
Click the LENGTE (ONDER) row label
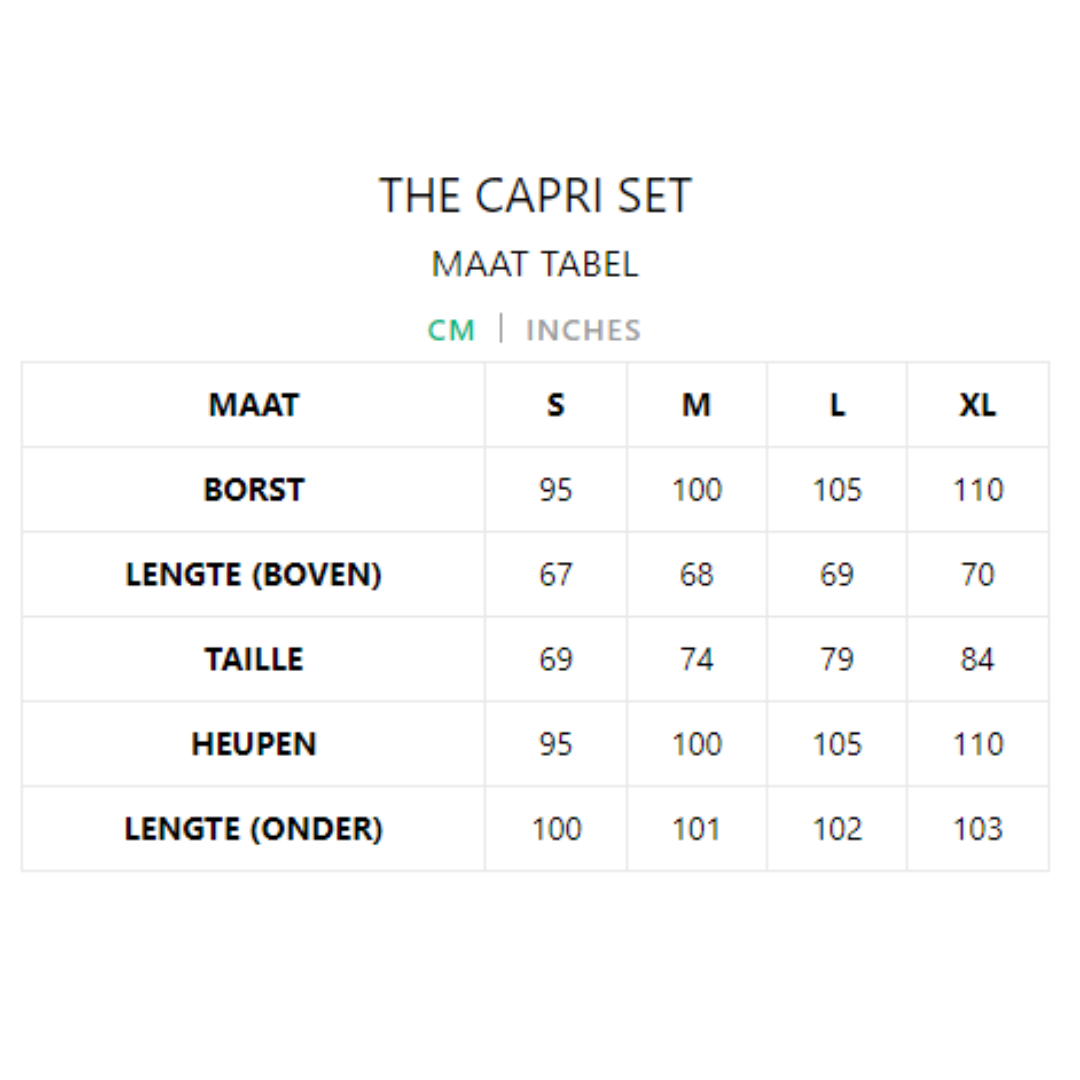(x=254, y=829)
